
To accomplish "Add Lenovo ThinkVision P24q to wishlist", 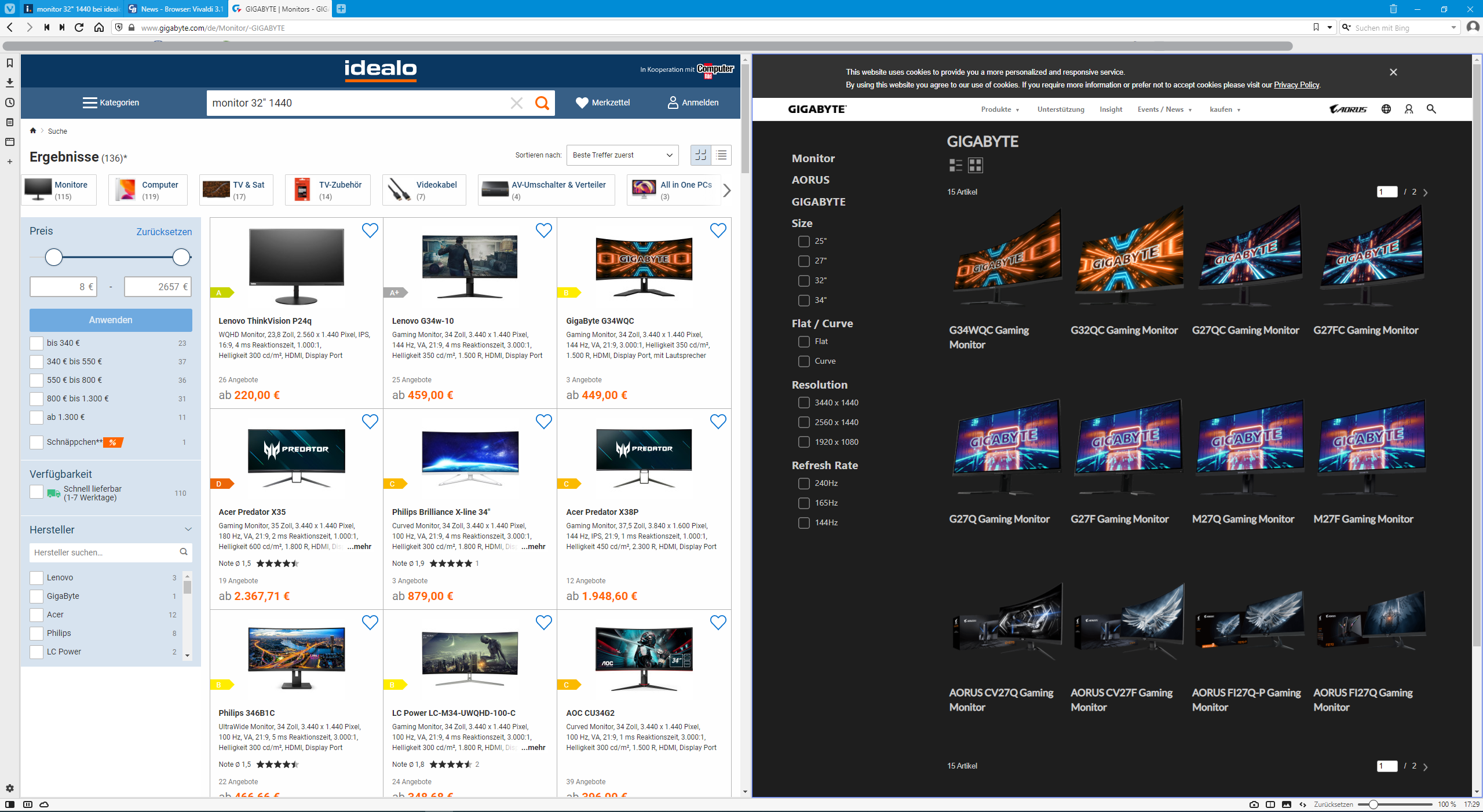I will click(x=370, y=231).
